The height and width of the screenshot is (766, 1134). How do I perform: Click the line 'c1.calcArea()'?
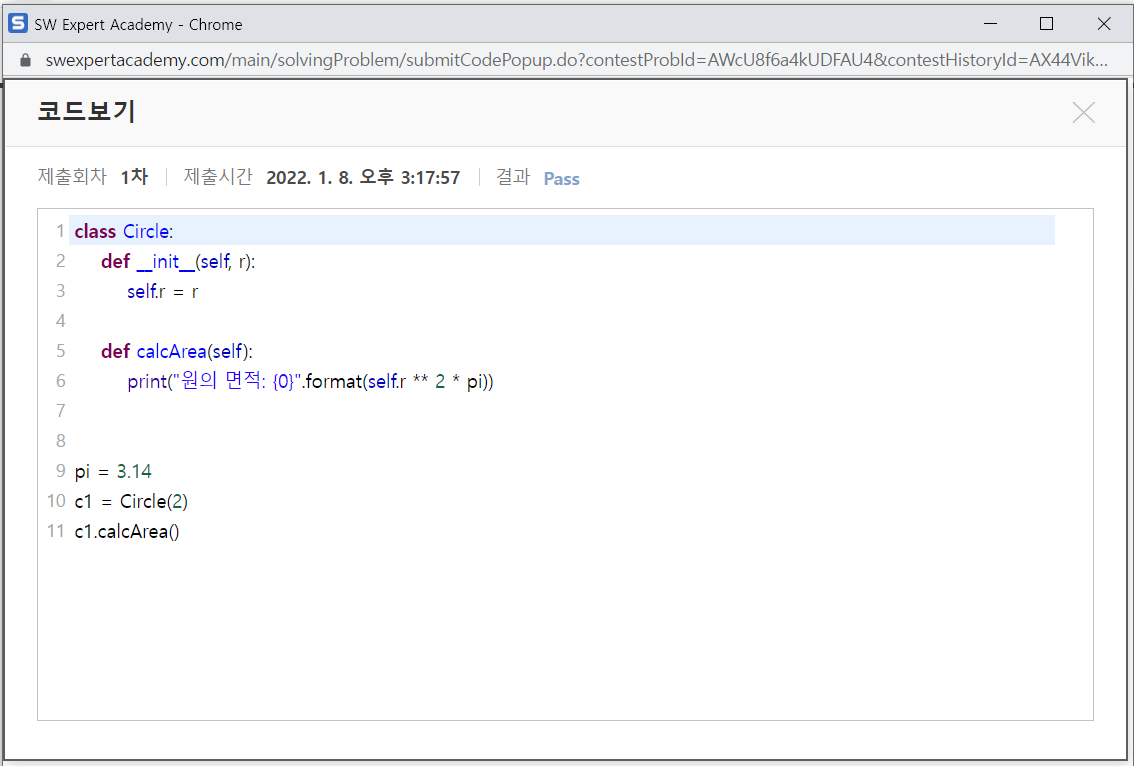click(127, 532)
